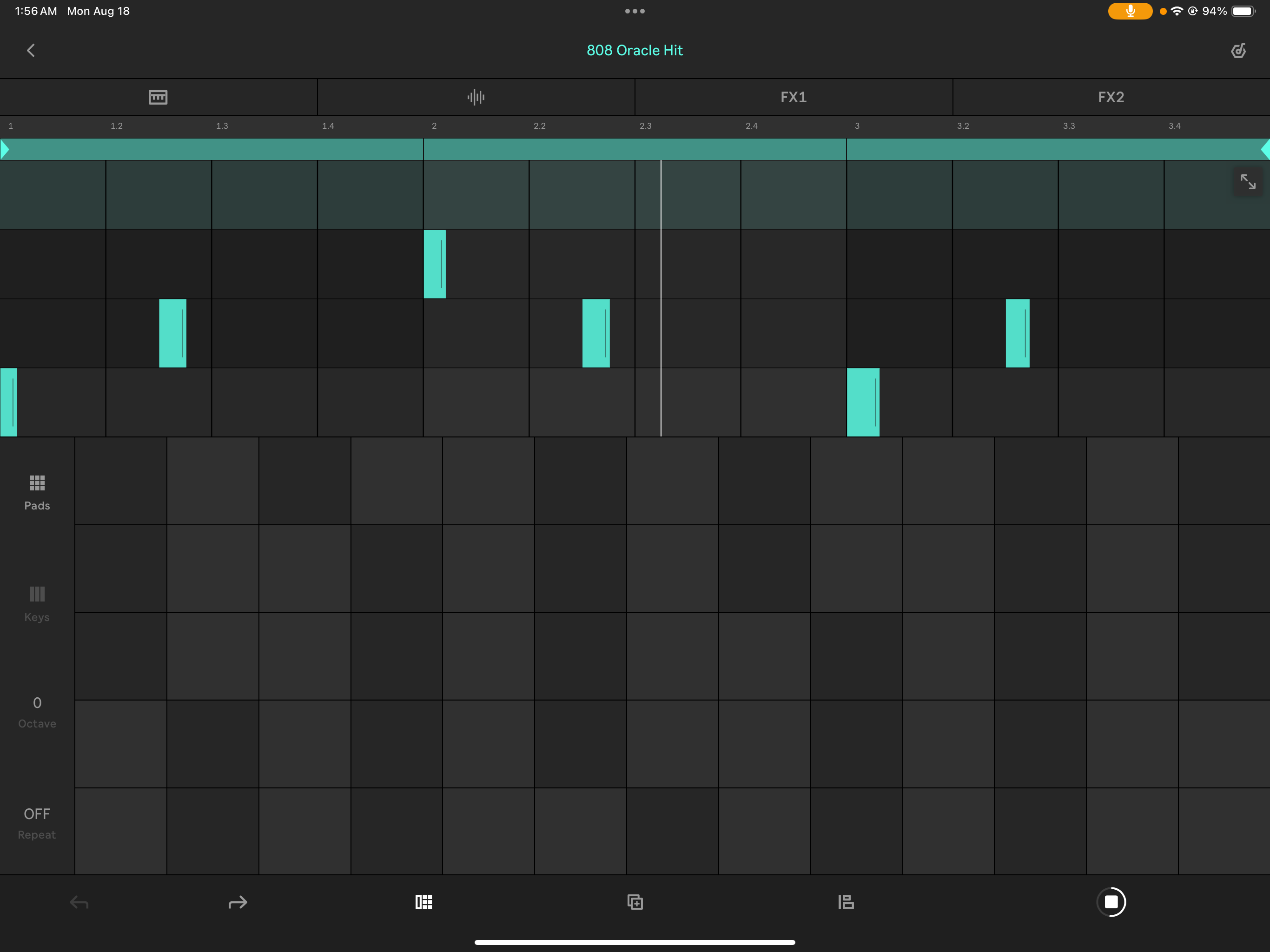Open the three-dot multitasking menu

635,11
